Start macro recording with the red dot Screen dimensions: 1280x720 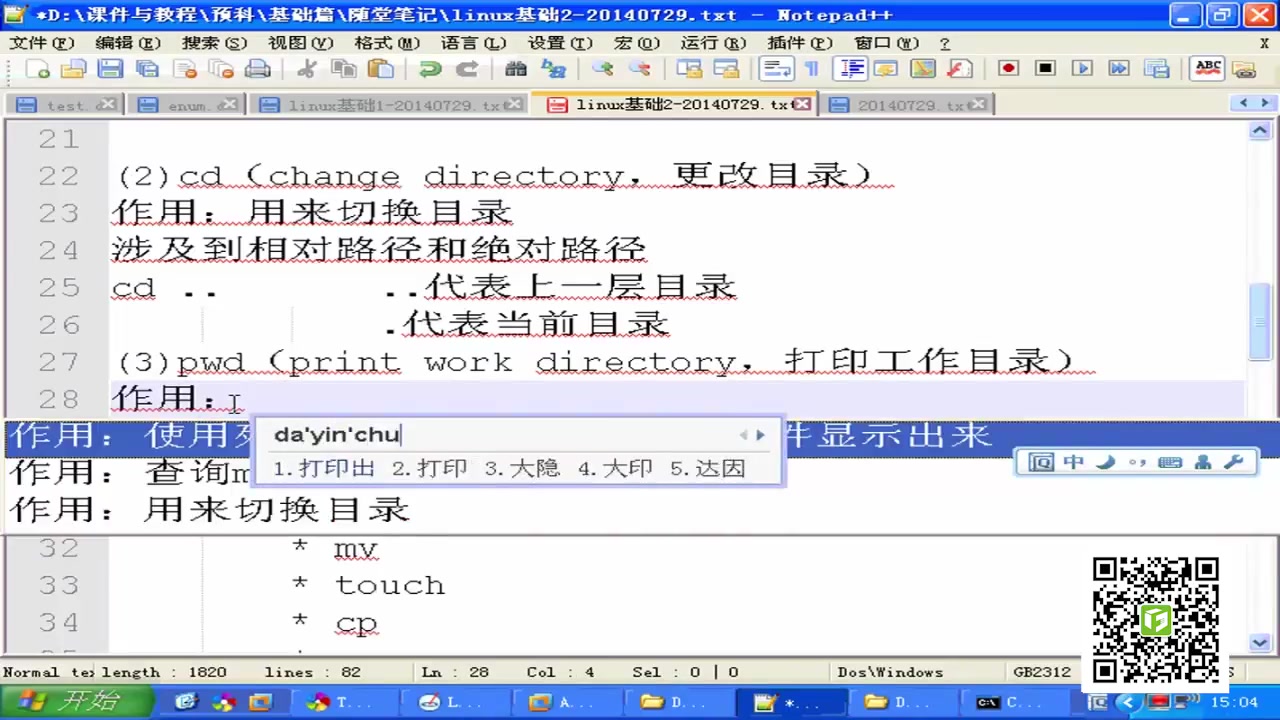(x=1008, y=68)
